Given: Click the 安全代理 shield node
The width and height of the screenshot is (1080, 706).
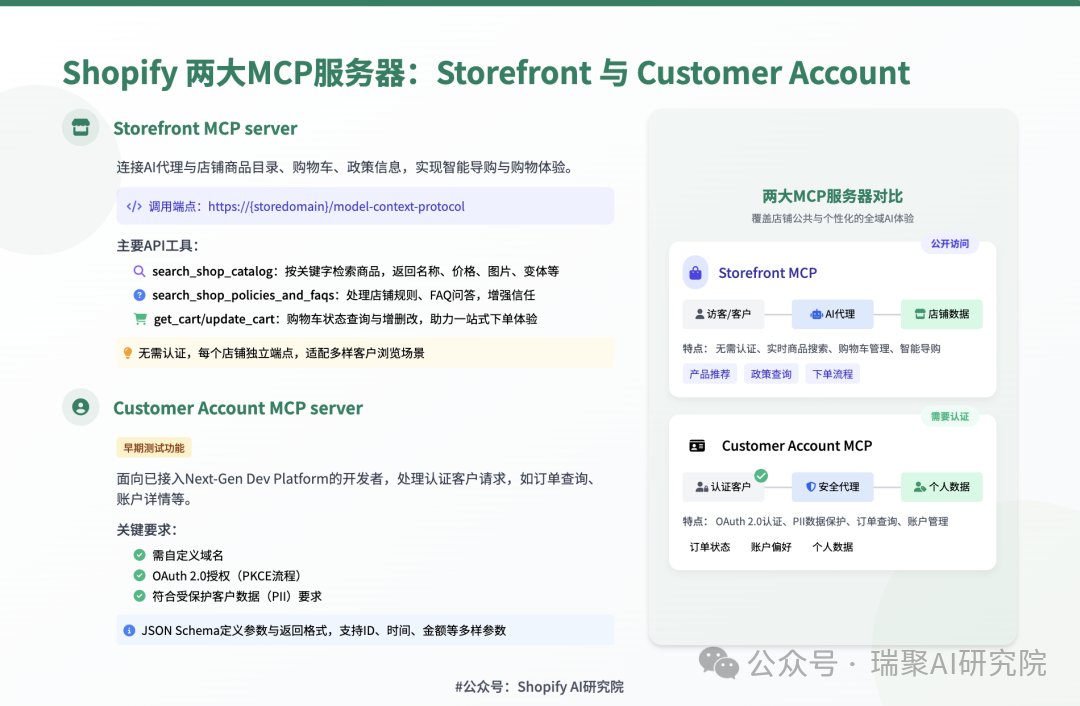Looking at the screenshot, I should click(833, 487).
